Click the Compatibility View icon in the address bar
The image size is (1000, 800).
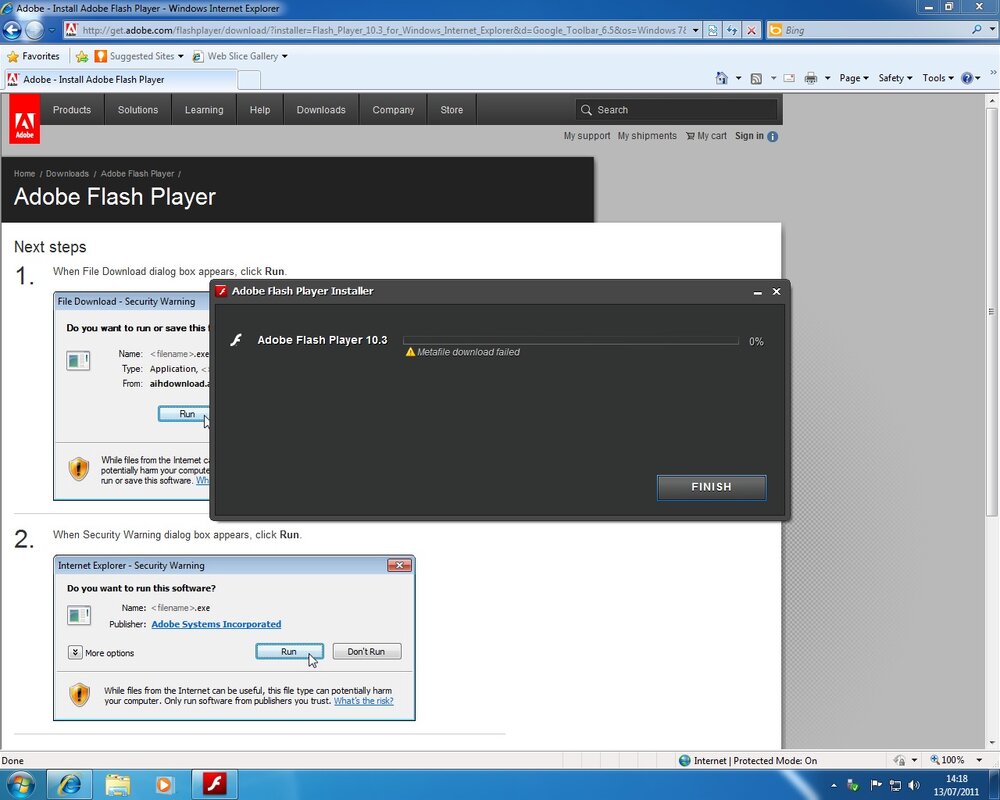[x=712, y=30]
